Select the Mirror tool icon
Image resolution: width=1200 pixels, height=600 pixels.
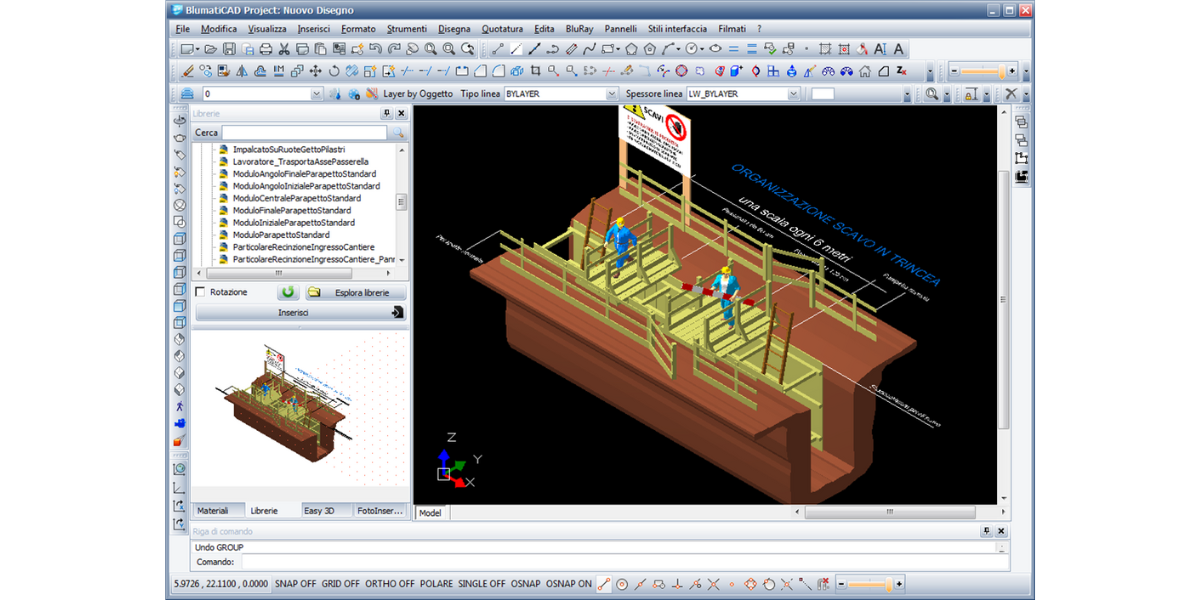242,71
